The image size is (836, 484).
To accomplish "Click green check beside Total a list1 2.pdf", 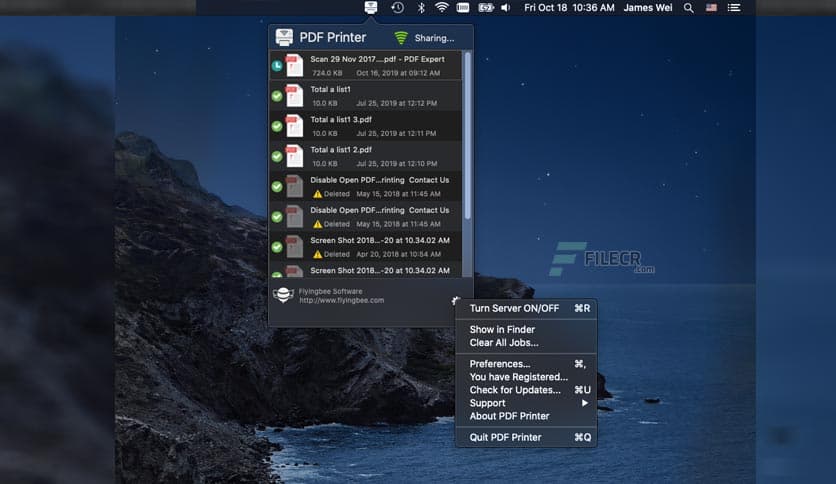I will click(277, 157).
